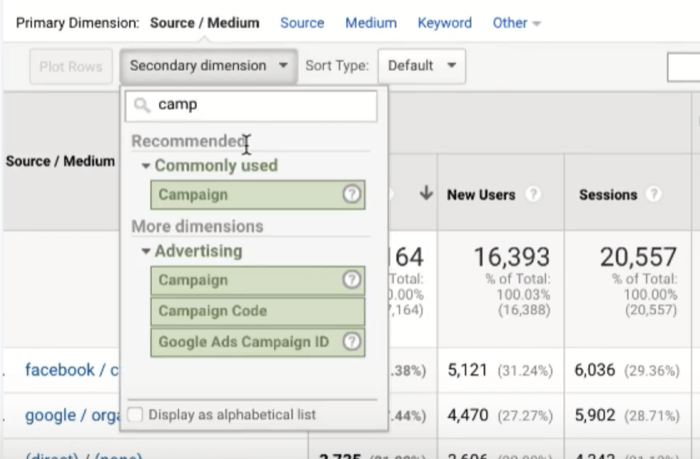
Task: Open the Other primary dimension dropdown
Action: 516,23
